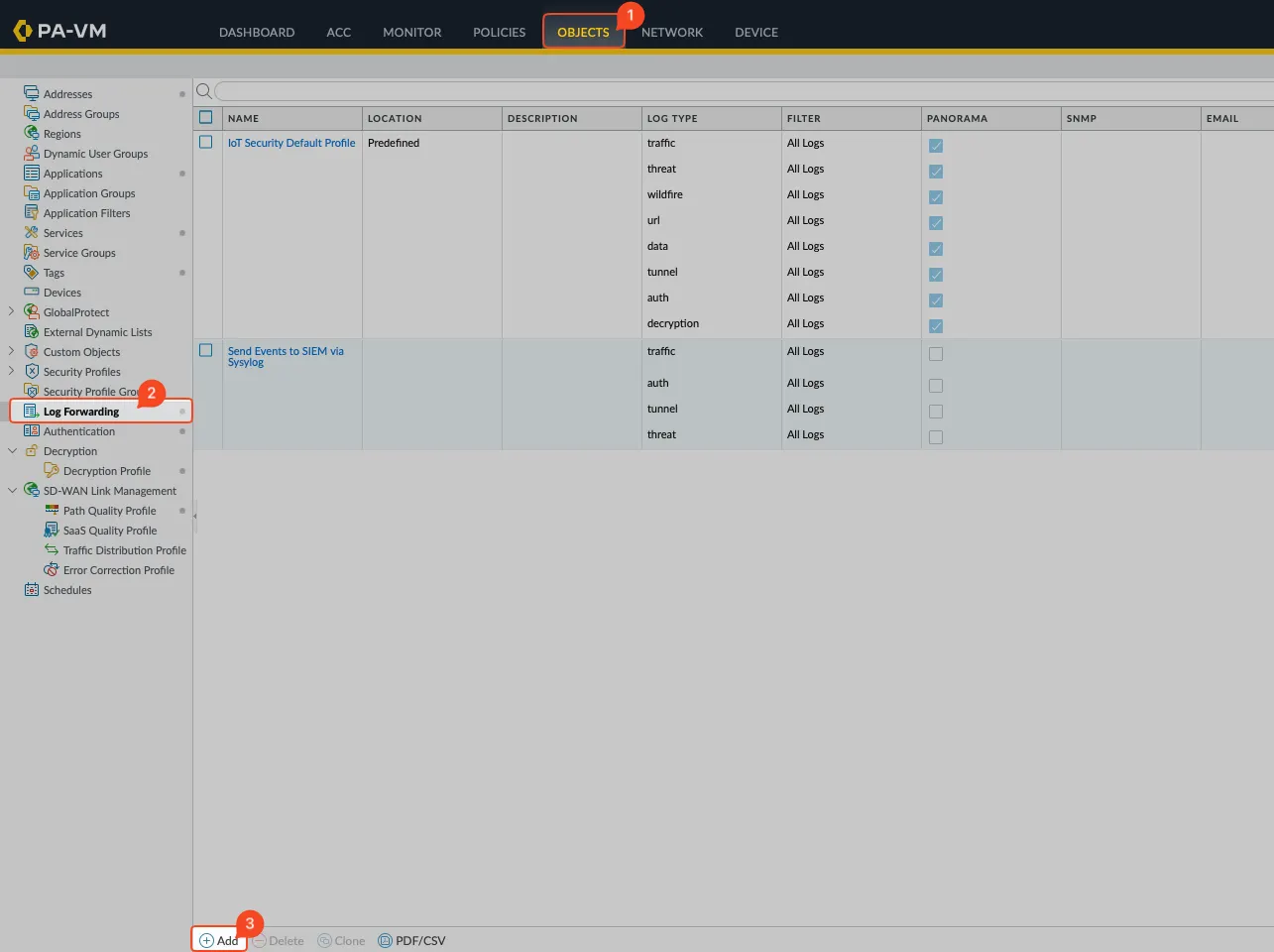Click the Tags icon in sidebar

point(32,272)
